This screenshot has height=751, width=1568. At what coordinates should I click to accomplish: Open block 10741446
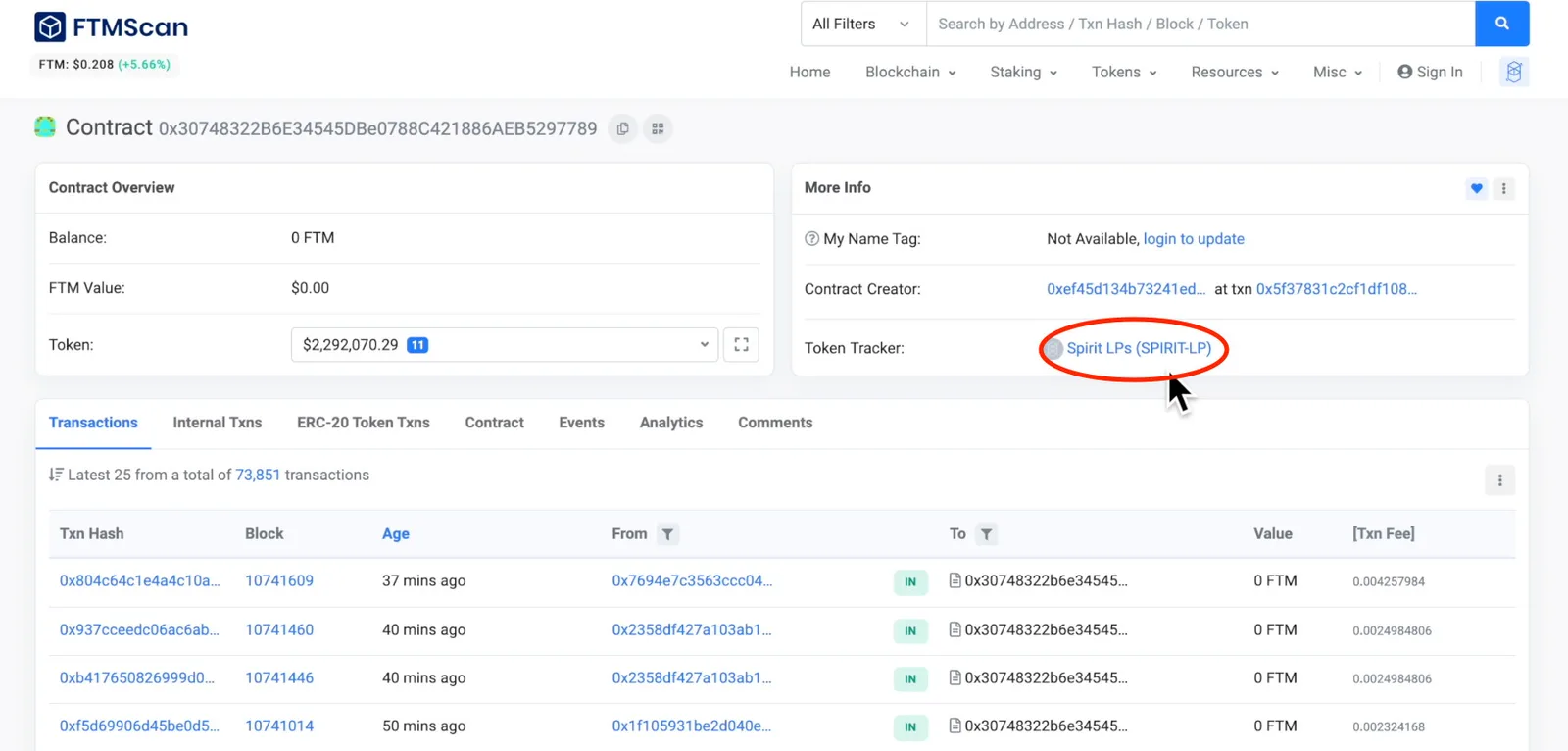click(279, 677)
